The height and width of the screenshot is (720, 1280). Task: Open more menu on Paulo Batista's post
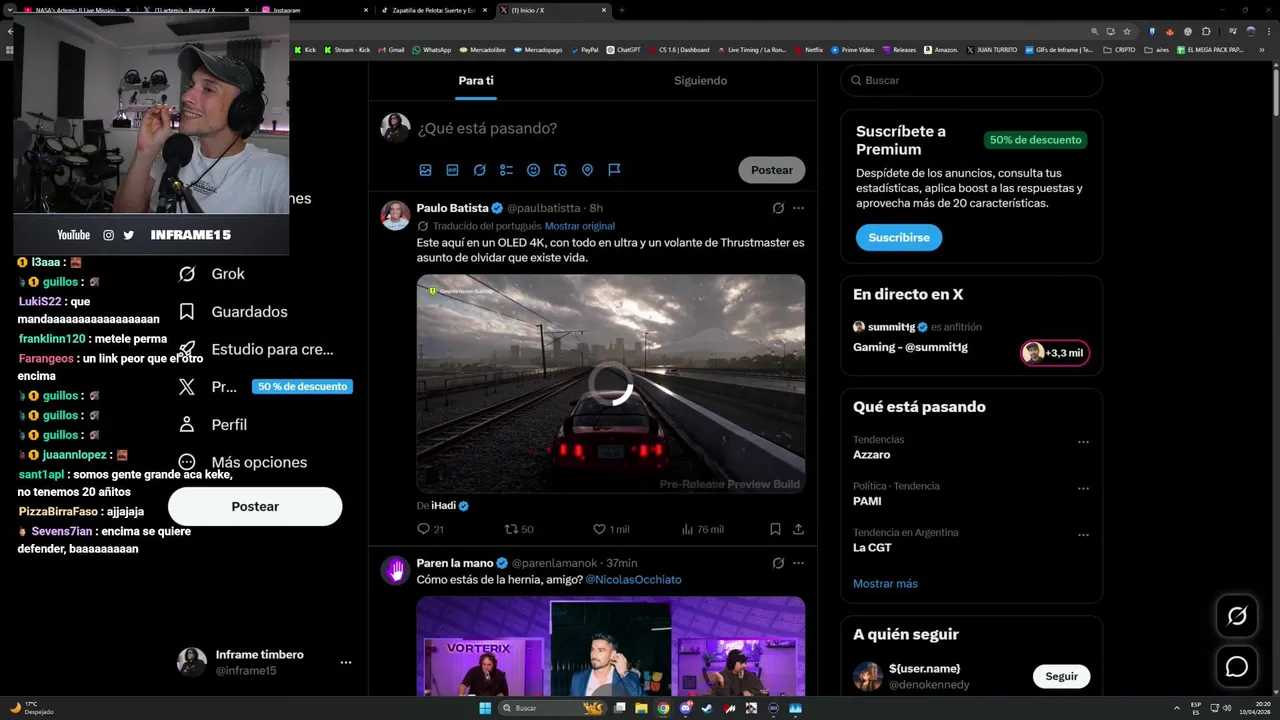tap(798, 208)
